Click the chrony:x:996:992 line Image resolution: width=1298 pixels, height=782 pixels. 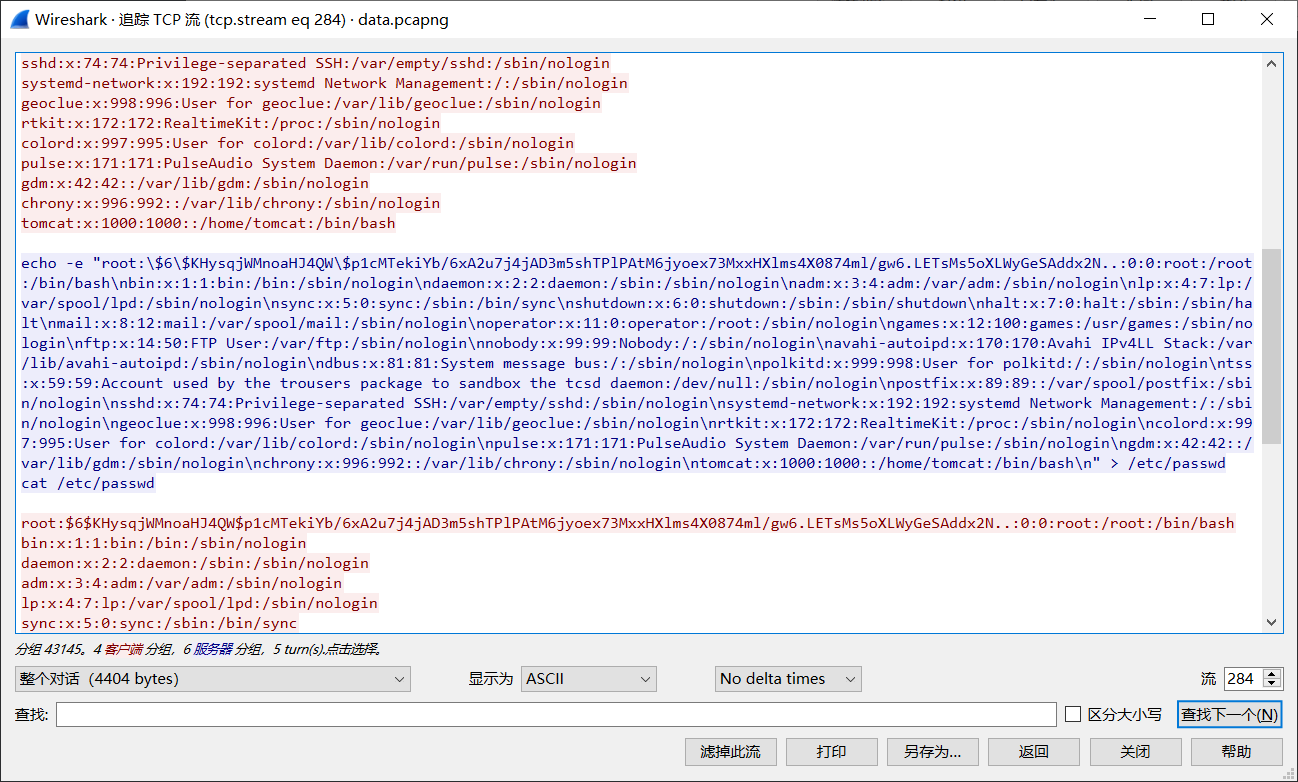pyautogui.click(x=230, y=203)
